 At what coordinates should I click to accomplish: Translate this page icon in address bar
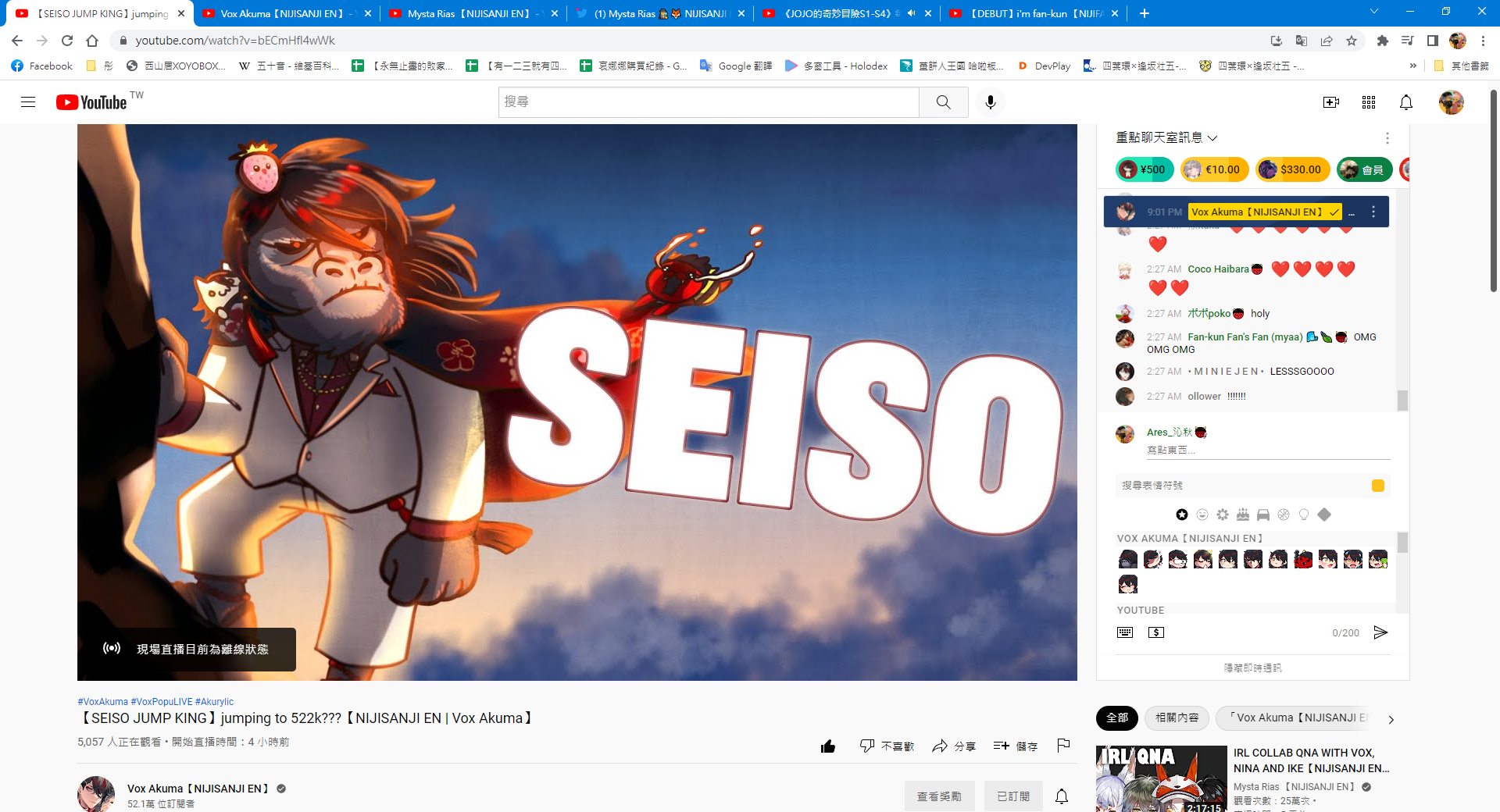1302,41
